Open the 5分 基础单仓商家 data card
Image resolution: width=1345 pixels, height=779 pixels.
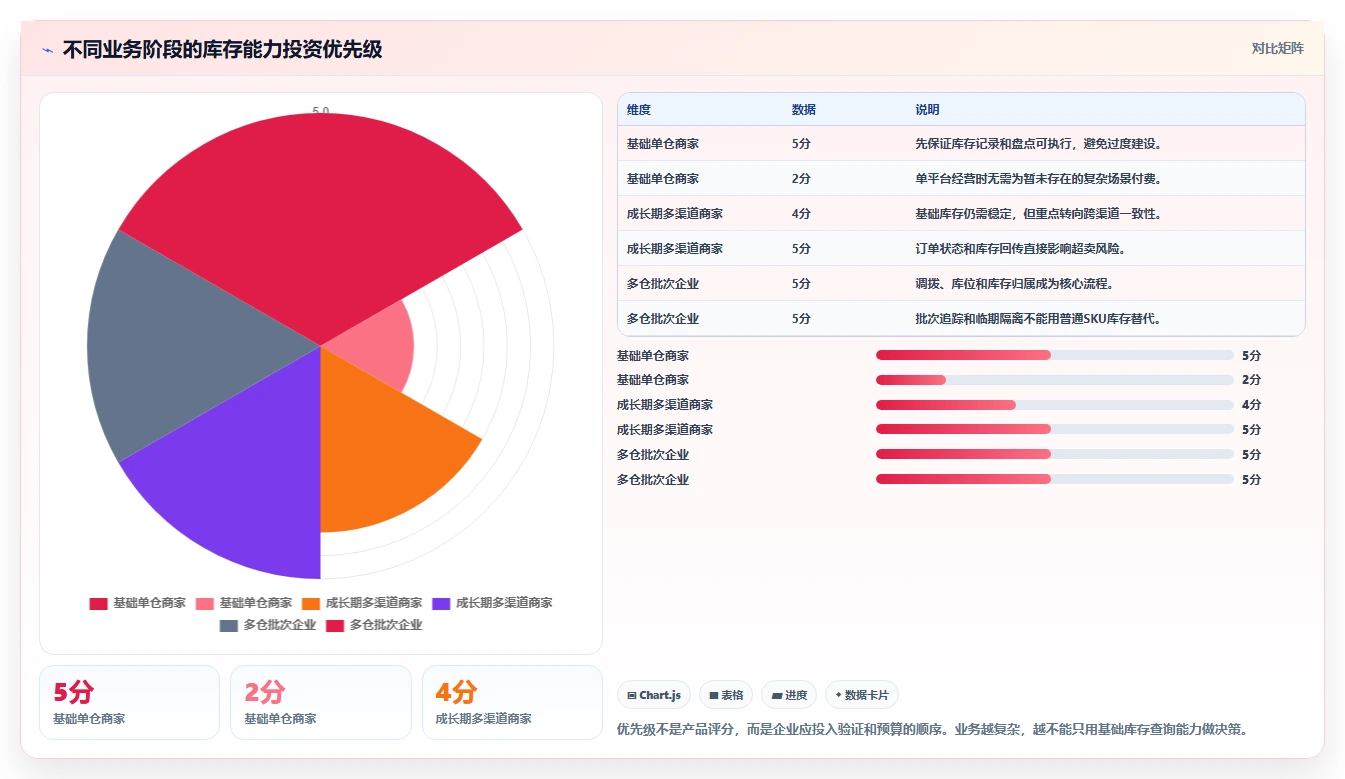(x=129, y=702)
